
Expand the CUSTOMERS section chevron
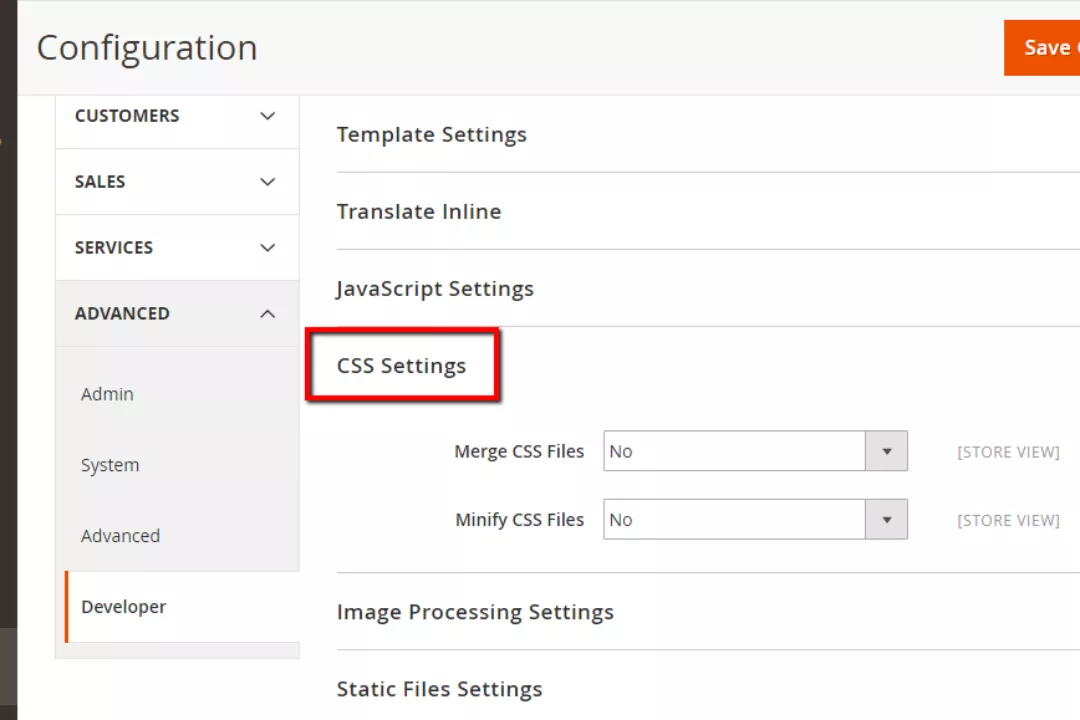pyautogui.click(x=267, y=116)
